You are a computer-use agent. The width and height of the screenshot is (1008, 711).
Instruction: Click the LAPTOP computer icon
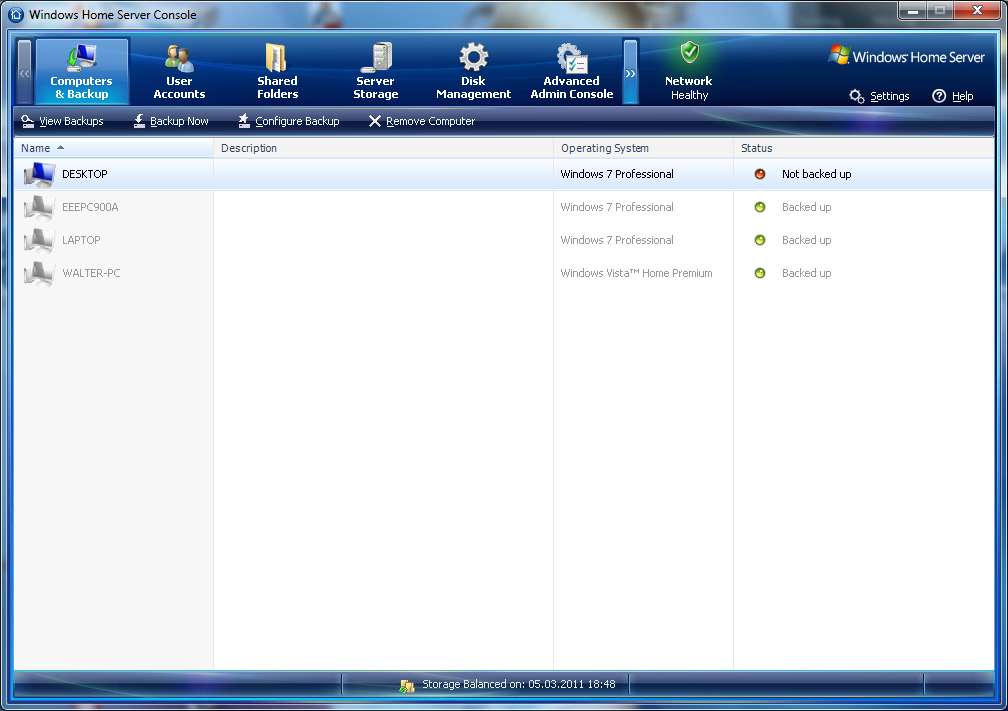(x=39, y=240)
